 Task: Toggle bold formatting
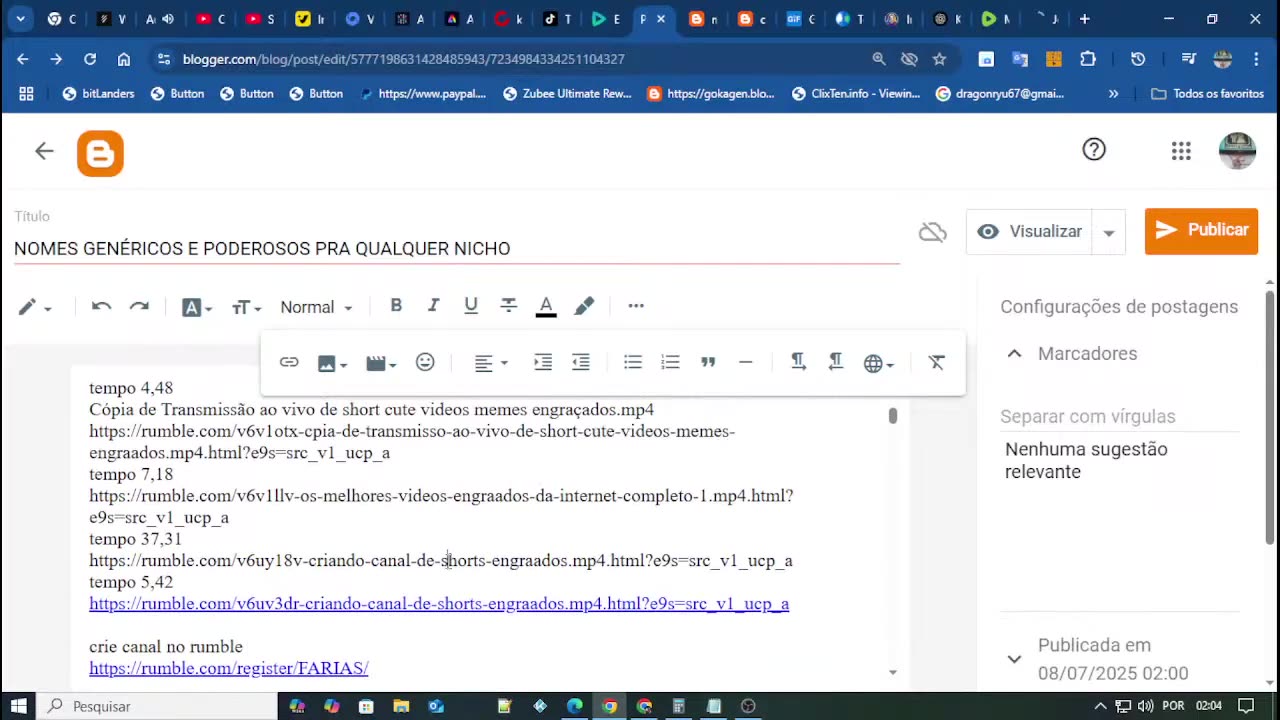396,306
